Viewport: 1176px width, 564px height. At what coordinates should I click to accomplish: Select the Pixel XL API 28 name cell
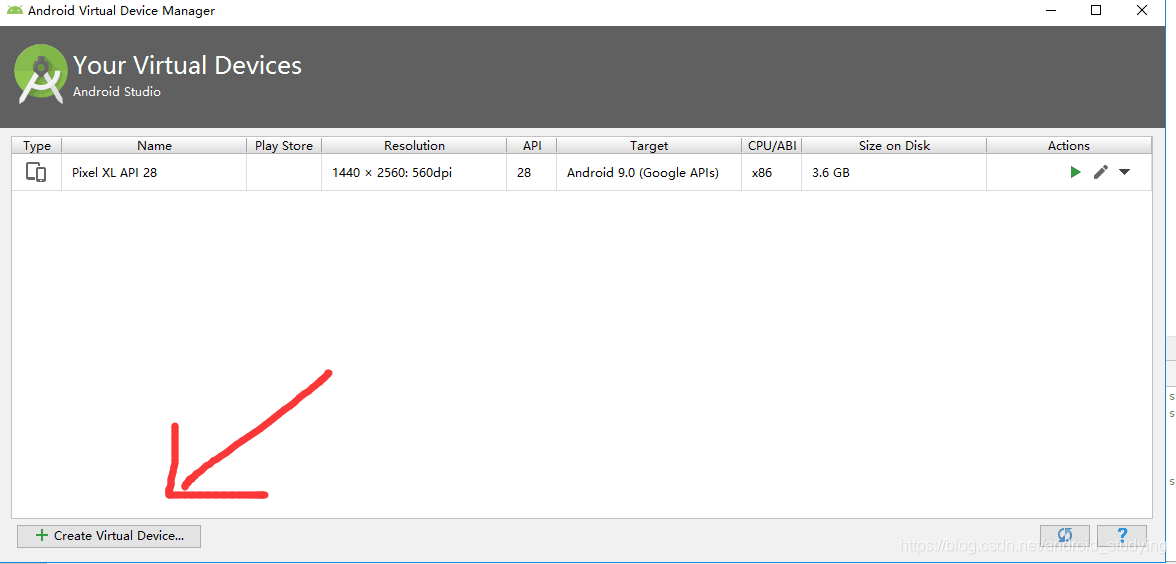click(x=154, y=172)
